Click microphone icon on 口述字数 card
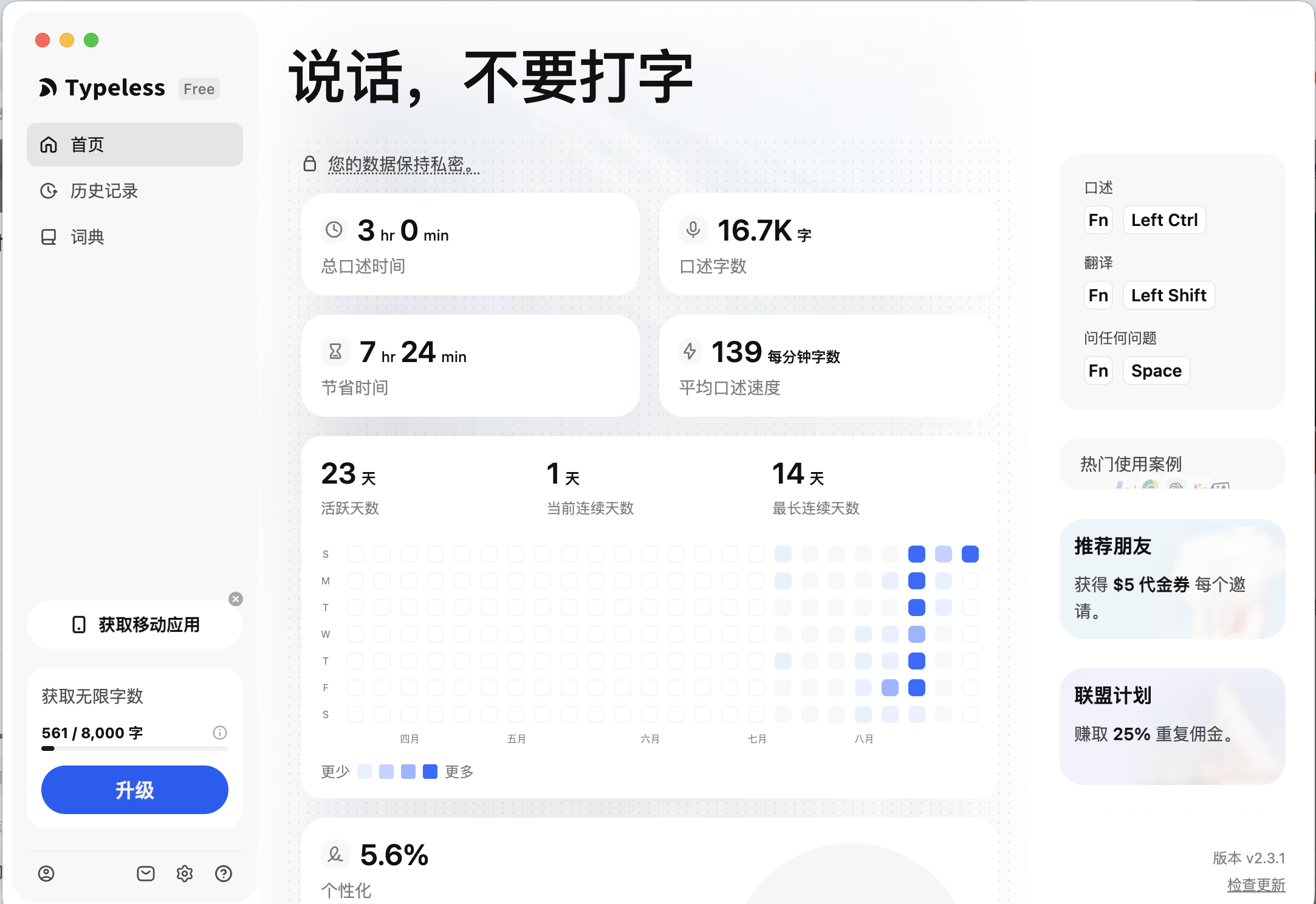The height and width of the screenshot is (904, 1316). 693,230
